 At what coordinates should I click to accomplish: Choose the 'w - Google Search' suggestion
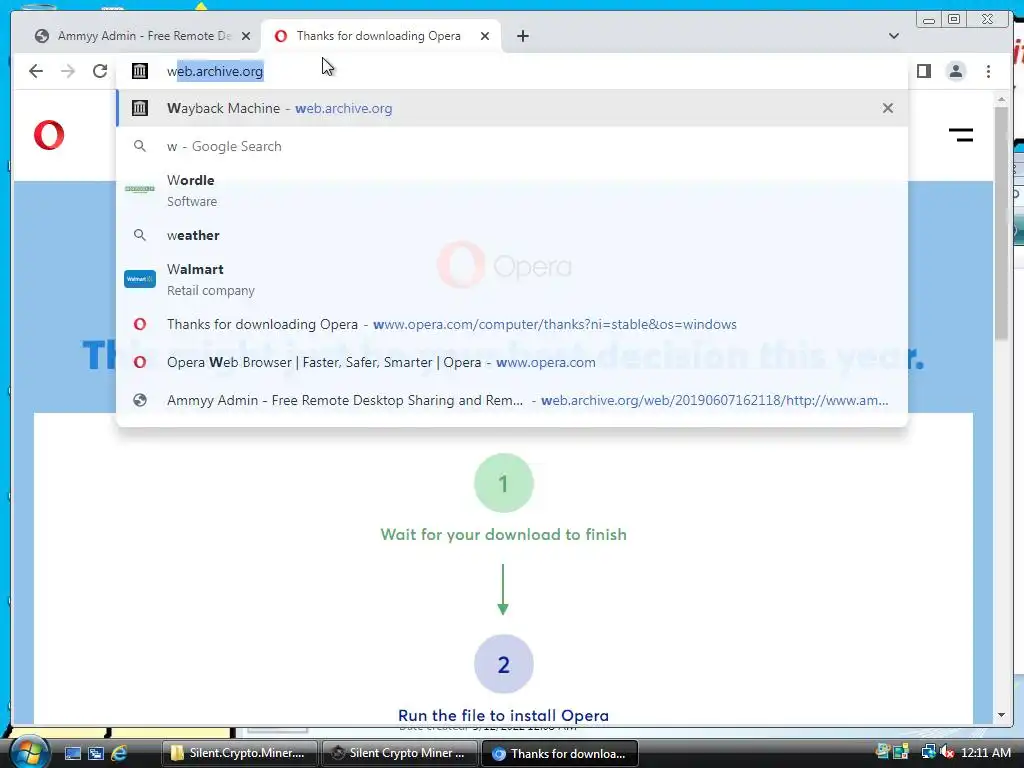pos(512,146)
